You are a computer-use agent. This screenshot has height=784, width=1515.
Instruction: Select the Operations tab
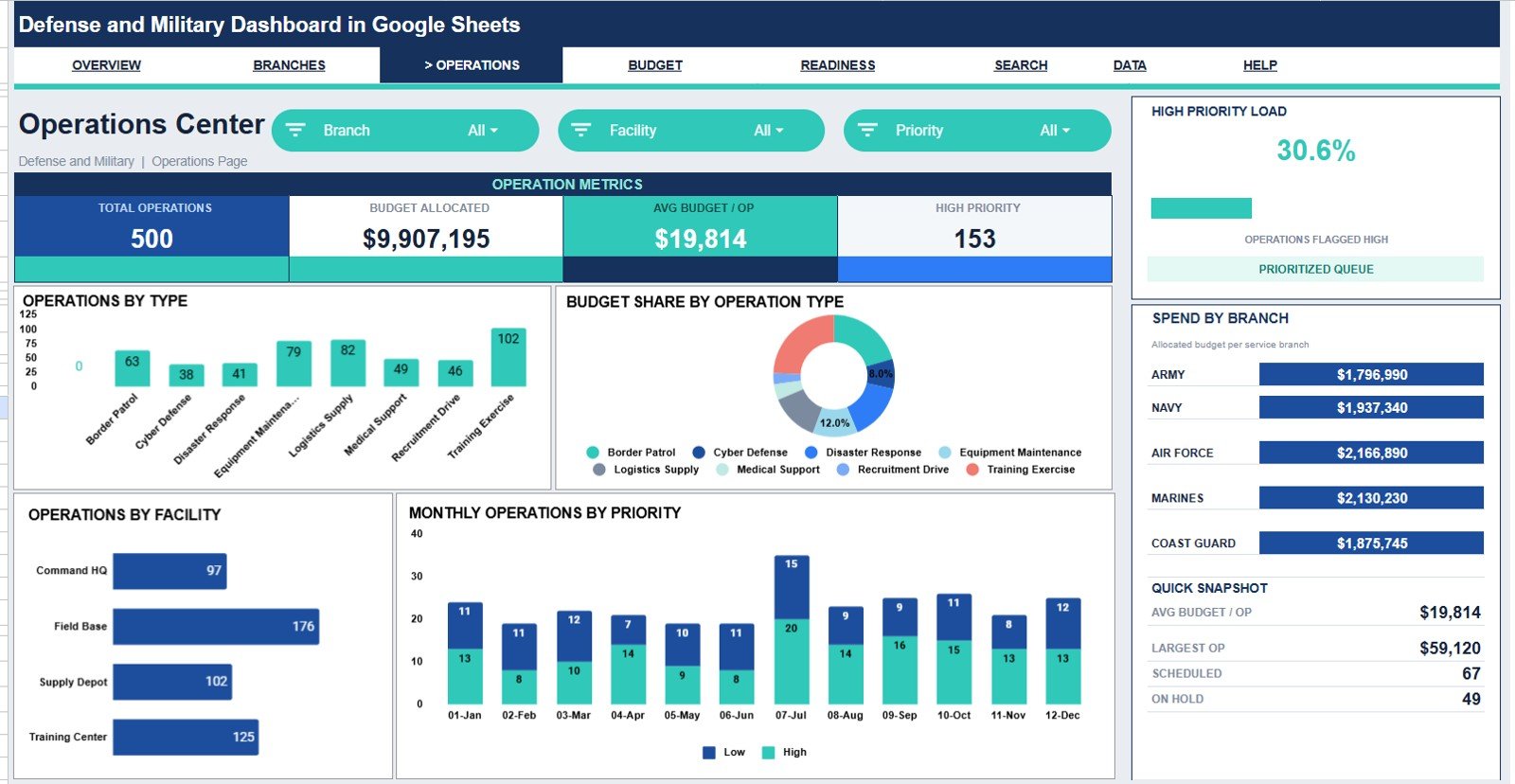tap(472, 65)
